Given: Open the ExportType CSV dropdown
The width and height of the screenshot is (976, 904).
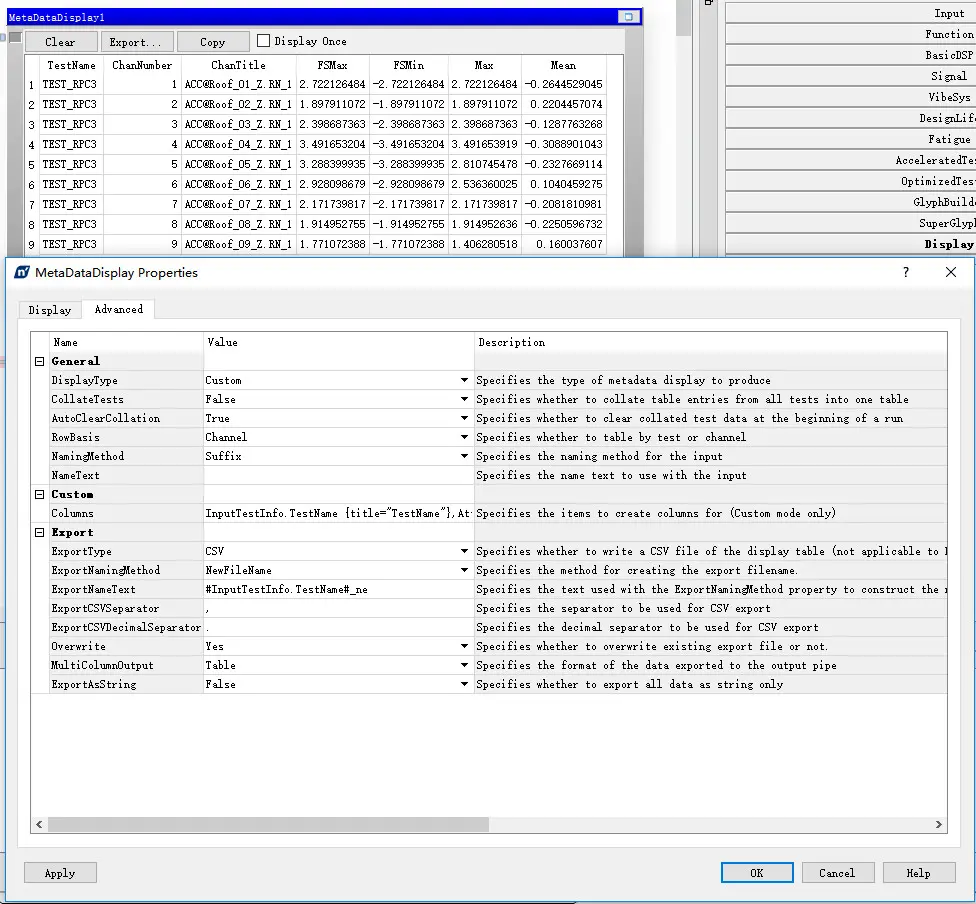Looking at the screenshot, I should pos(464,552).
